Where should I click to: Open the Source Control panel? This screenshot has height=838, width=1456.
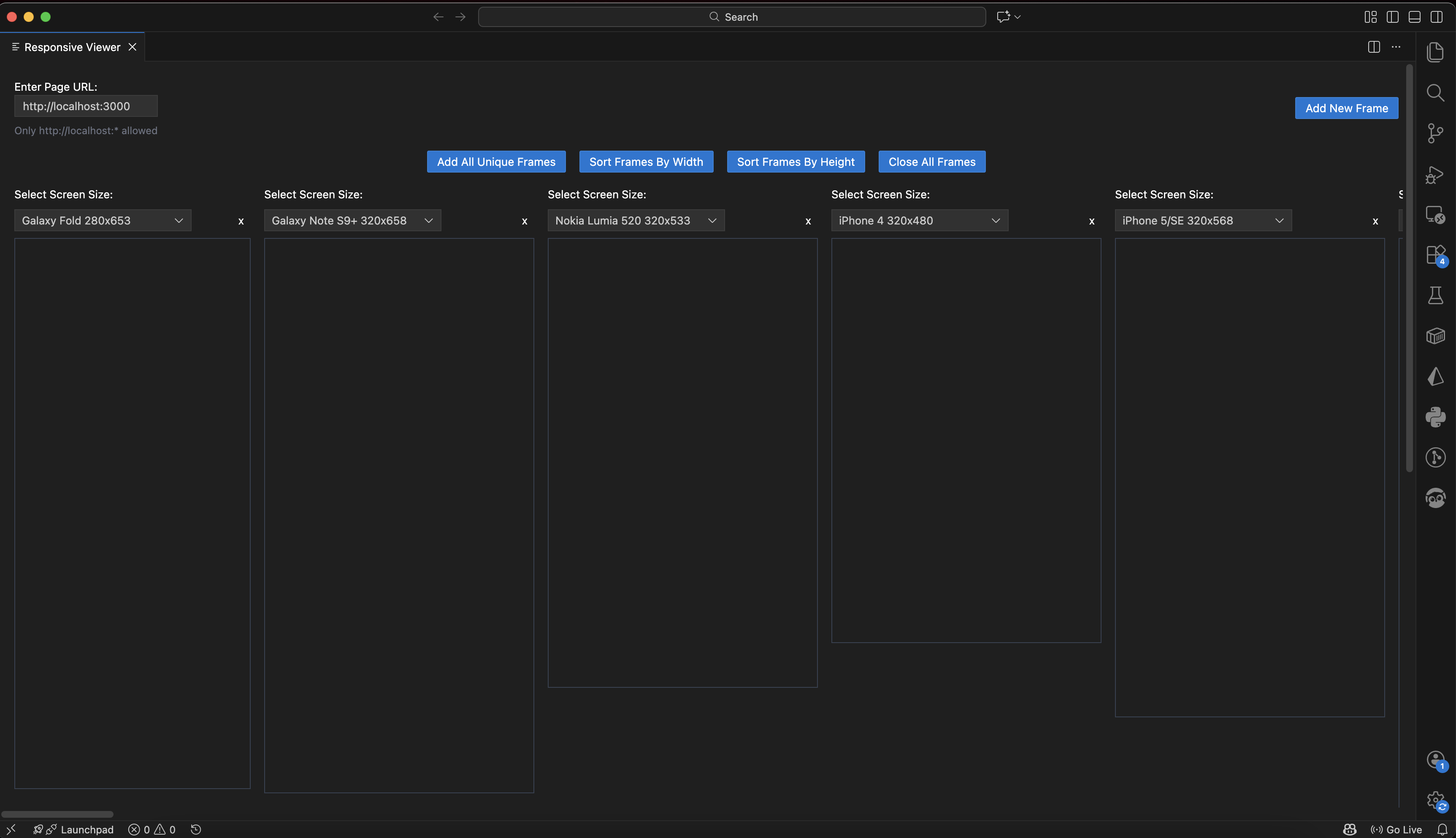coord(1435,133)
